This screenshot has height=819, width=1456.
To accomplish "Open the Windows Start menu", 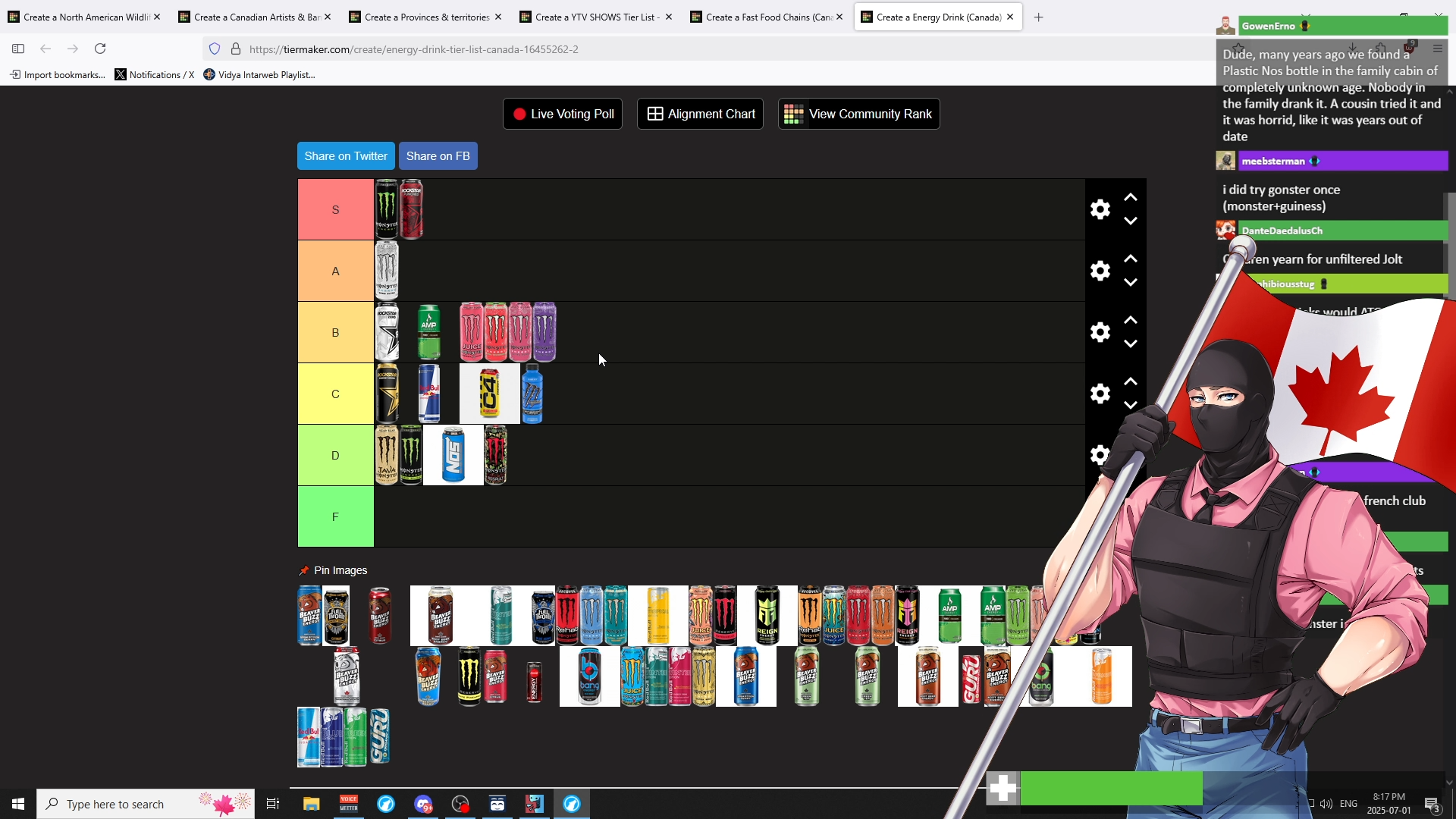I will coord(18,804).
